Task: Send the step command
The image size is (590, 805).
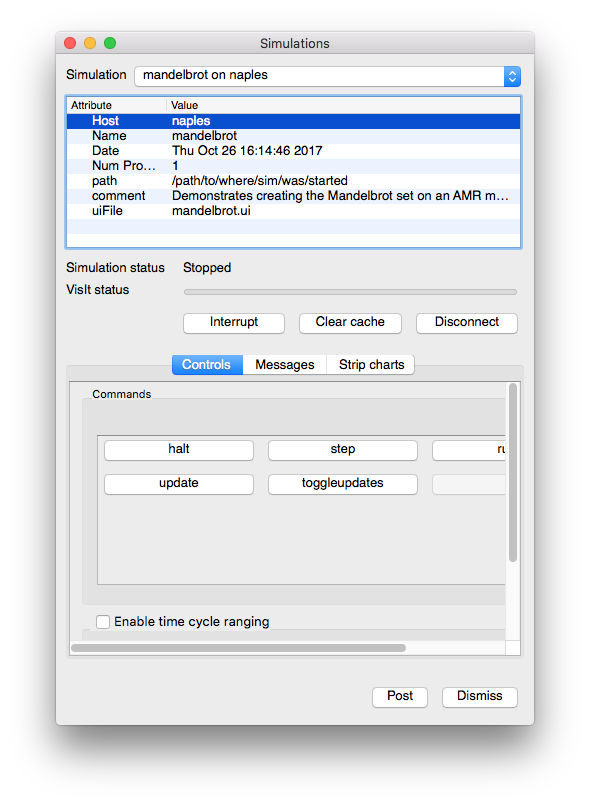Action: pyautogui.click(x=342, y=450)
